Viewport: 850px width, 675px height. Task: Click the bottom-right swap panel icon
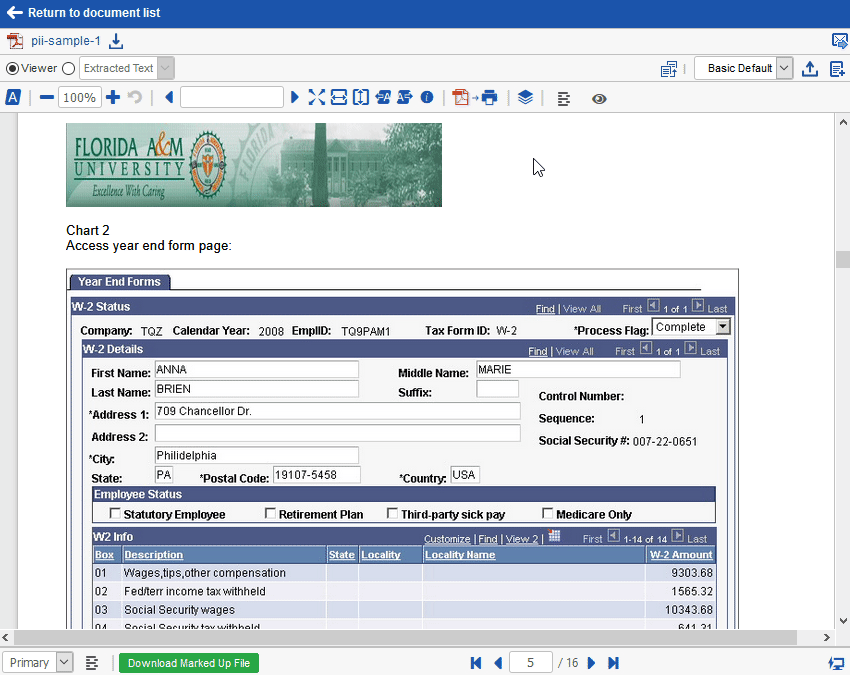836,663
